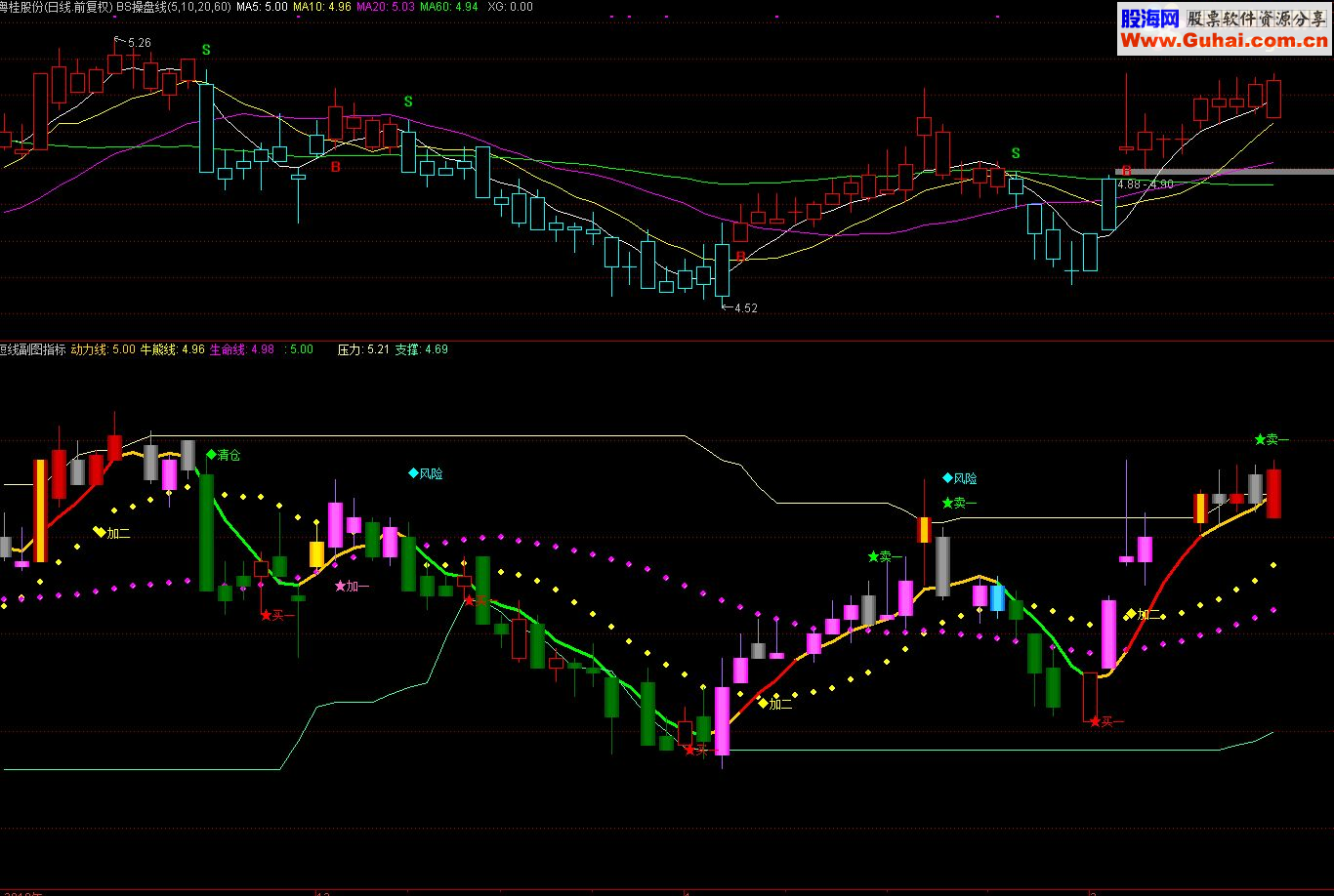Click the XG: 0.00 readout
This screenshot has height=896, width=1334.
click(510, 7)
